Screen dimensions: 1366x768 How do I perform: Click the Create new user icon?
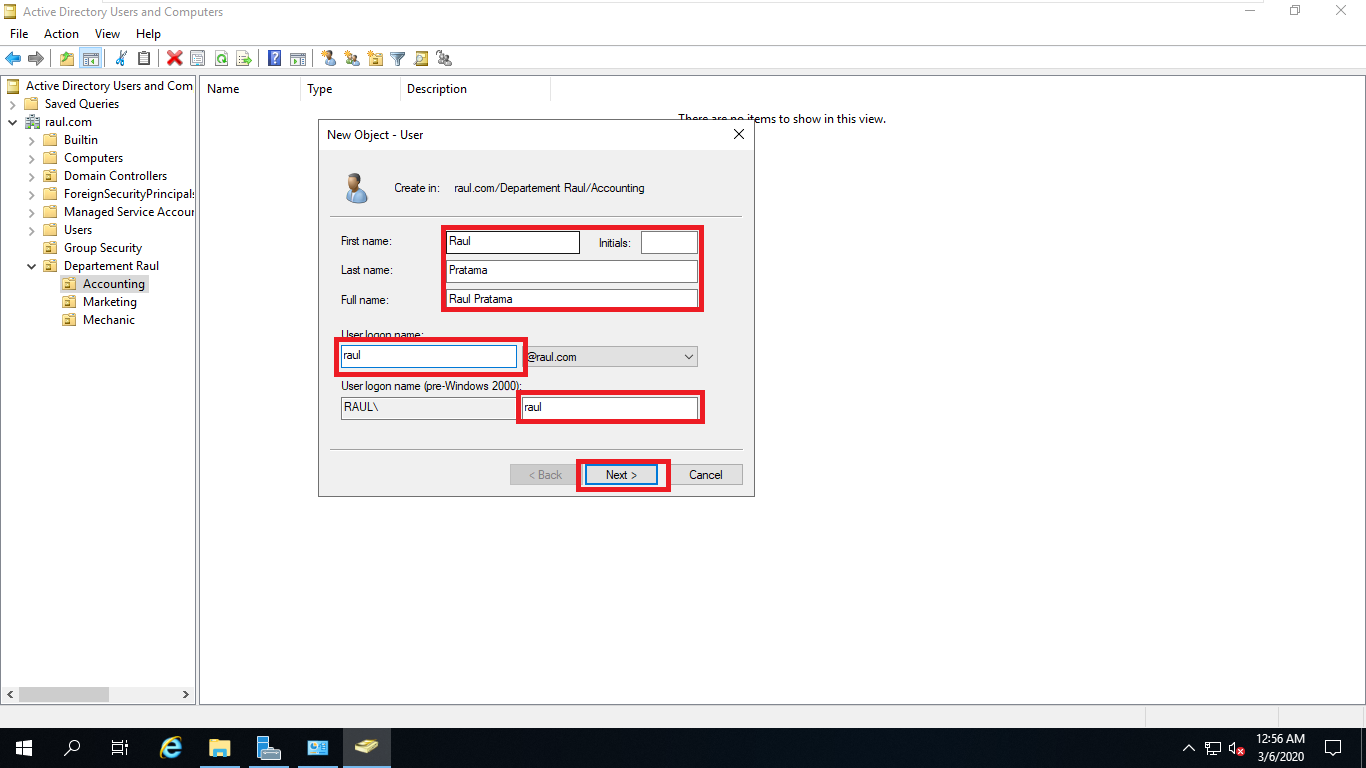pyautogui.click(x=328, y=59)
